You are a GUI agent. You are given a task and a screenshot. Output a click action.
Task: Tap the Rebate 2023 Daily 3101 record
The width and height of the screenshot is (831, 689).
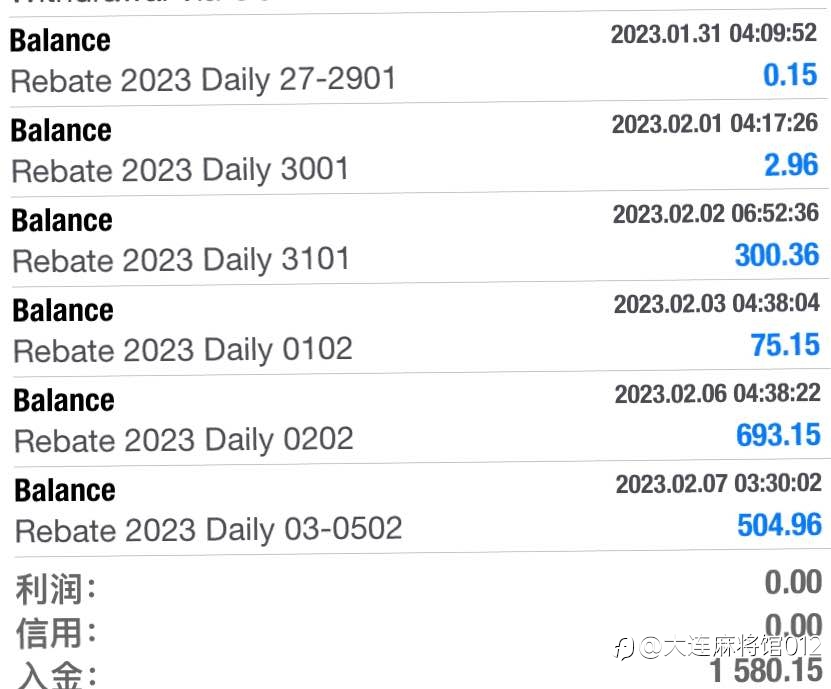419,237
